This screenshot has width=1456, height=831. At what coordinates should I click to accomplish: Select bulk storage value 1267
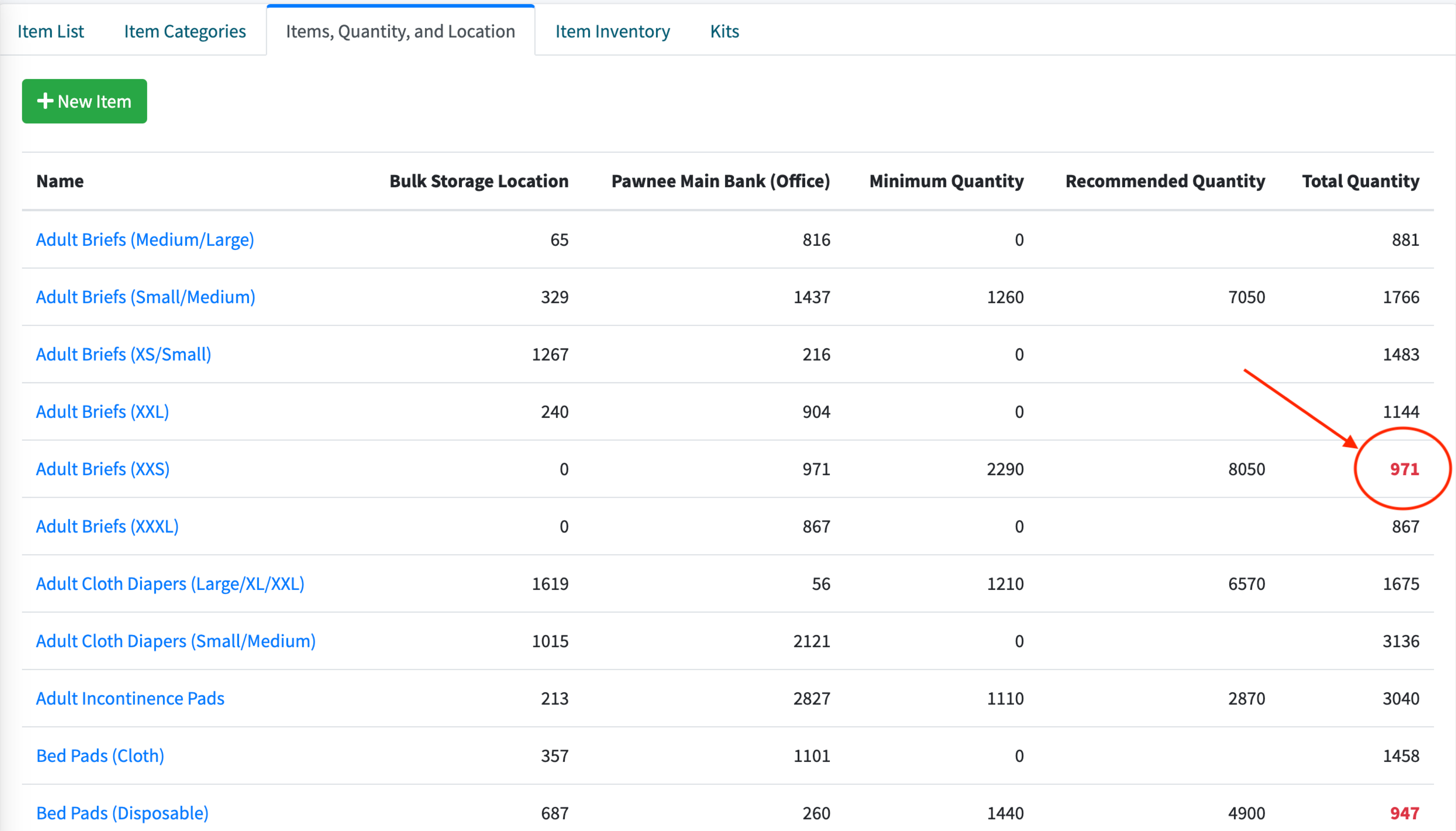click(x=550, y=354)
